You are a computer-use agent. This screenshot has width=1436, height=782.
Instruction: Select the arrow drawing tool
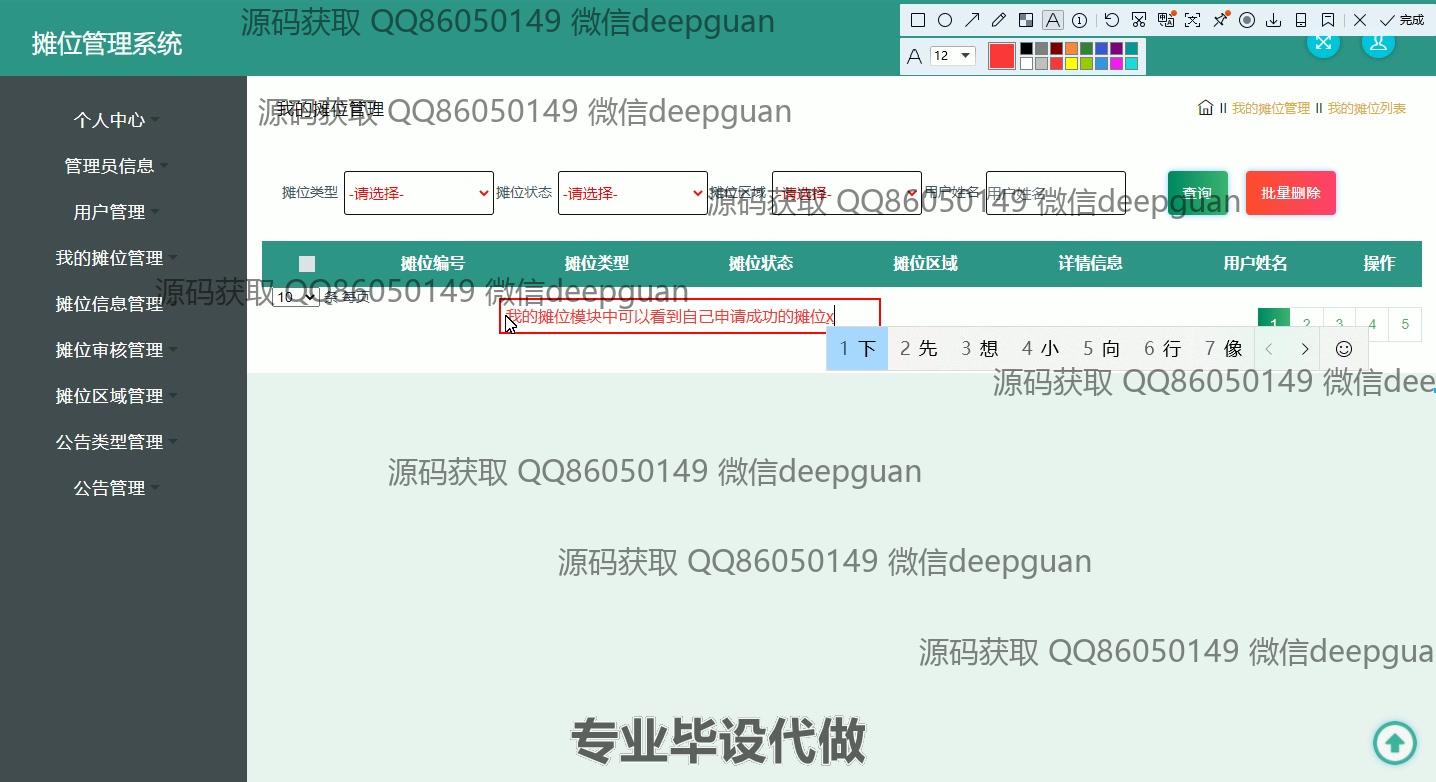[x=971, y=20]
